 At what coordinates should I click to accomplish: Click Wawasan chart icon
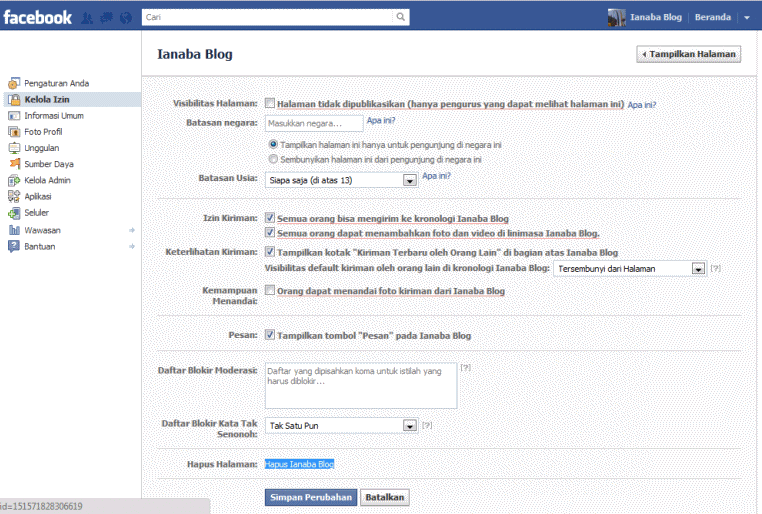(14, 230)
